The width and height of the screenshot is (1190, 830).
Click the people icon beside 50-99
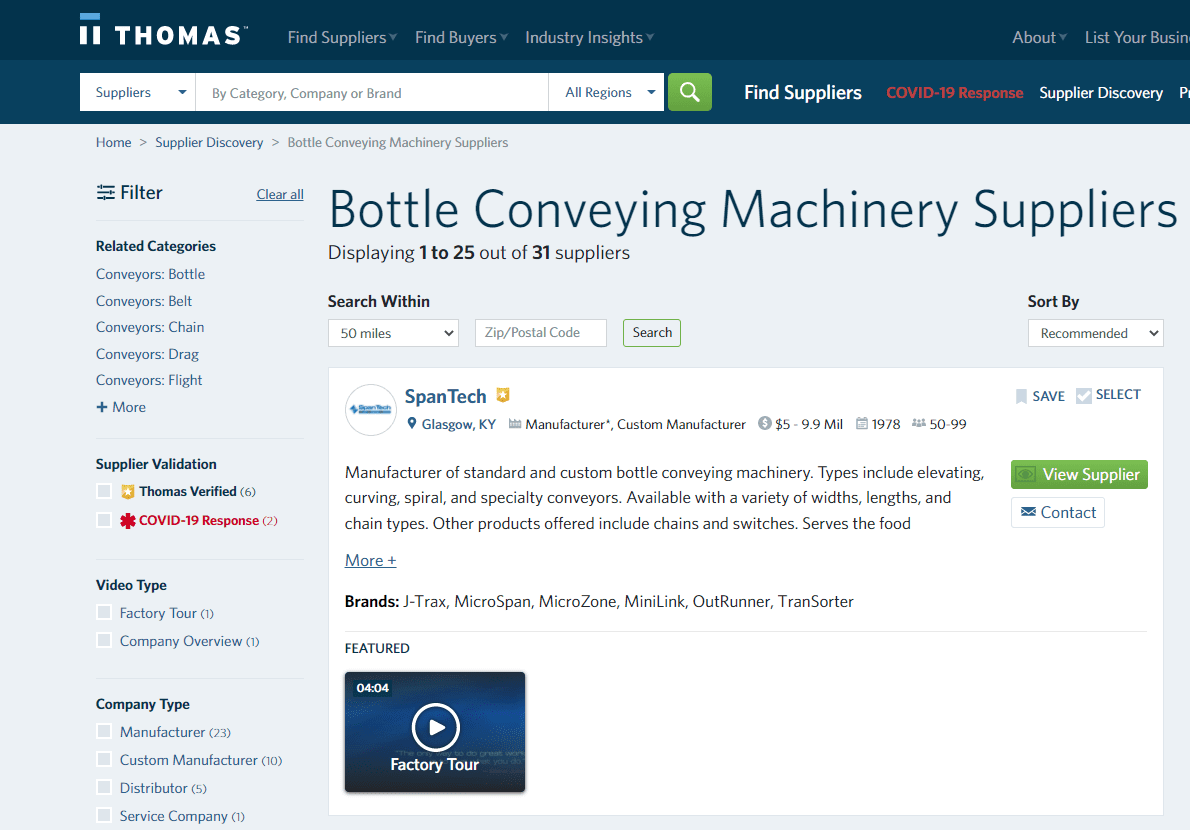[918, 423]
